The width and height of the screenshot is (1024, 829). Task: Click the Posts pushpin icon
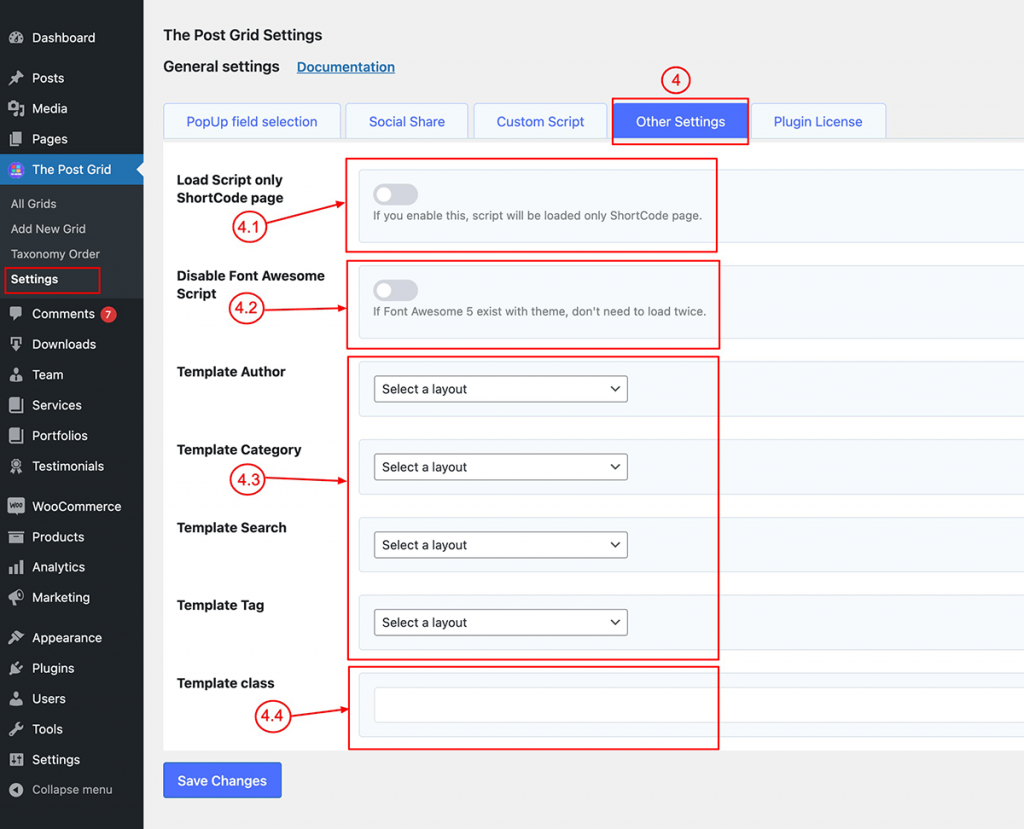16,78
